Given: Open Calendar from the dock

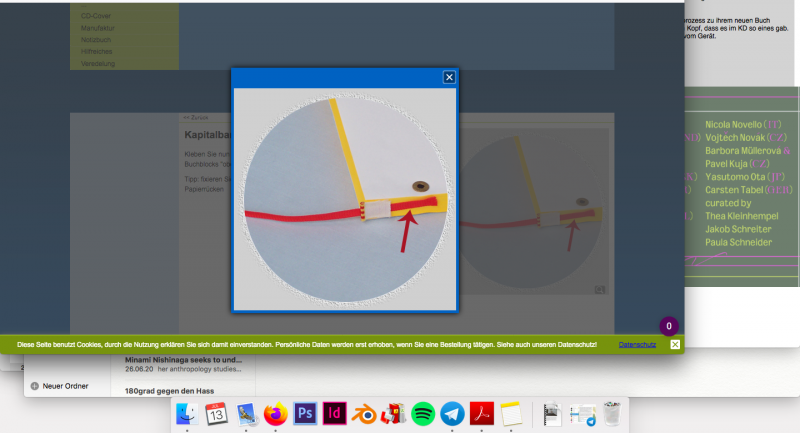Looking at the screenshot, I should click(x=215, y=413).
